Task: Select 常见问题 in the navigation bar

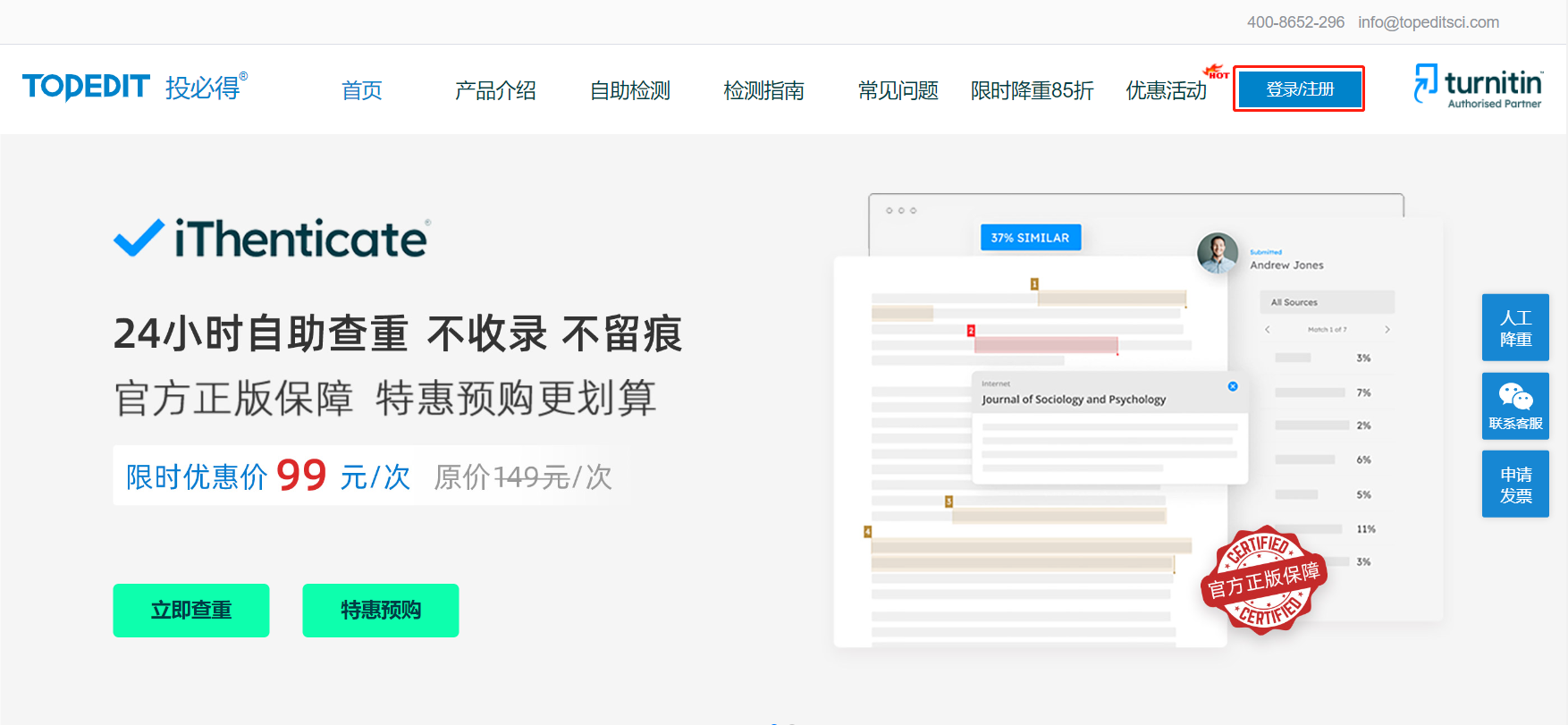Action: [x=898, y=90]
